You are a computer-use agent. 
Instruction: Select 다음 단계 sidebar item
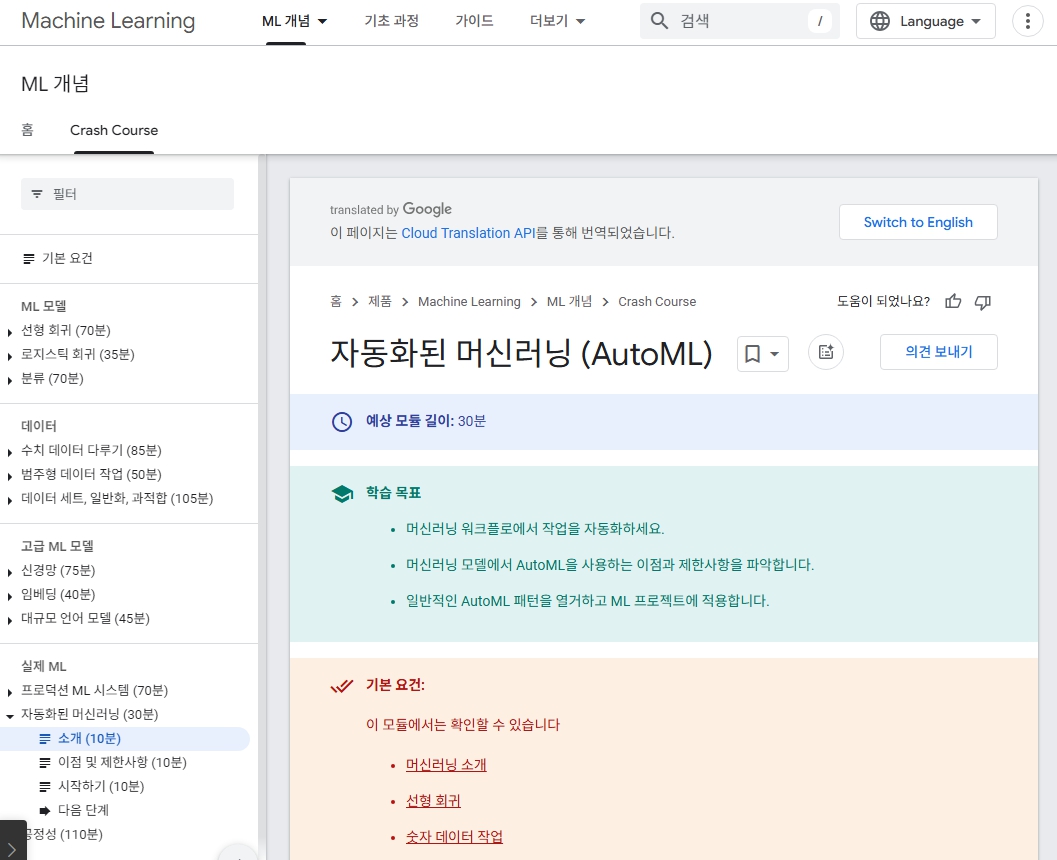click(83, 811)
